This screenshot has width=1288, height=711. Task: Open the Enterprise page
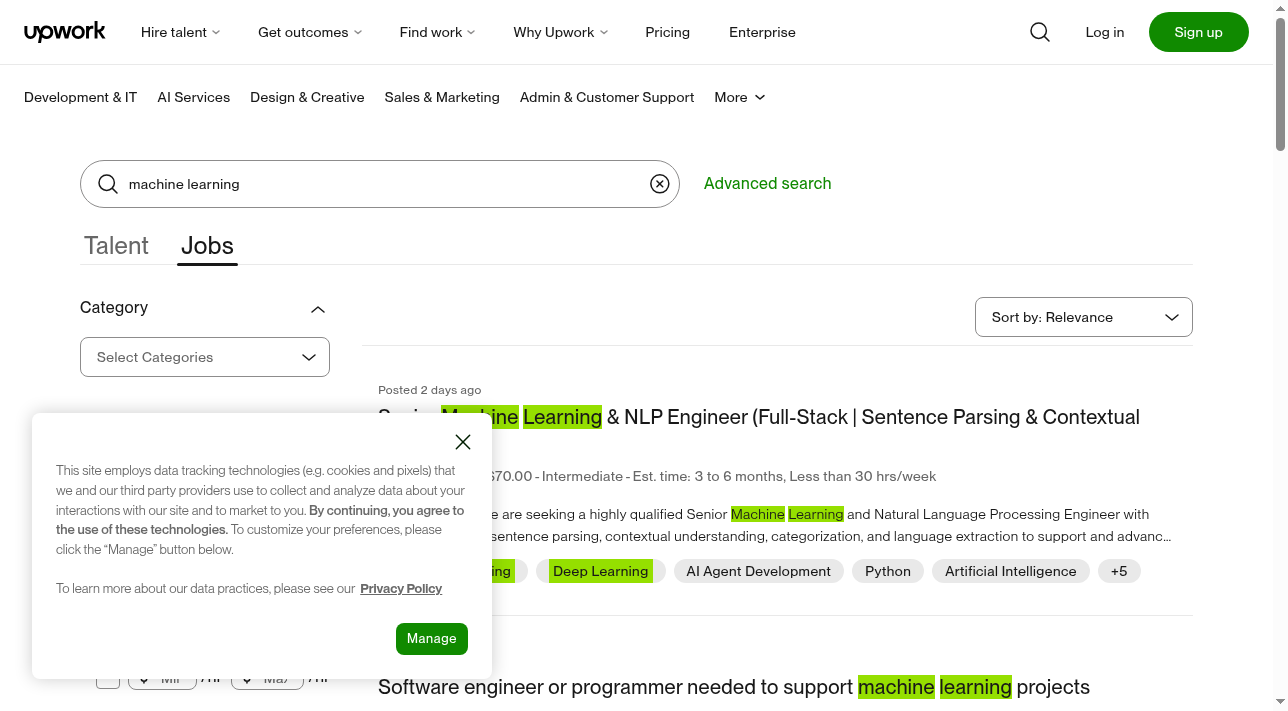click(x=762, y=32)
